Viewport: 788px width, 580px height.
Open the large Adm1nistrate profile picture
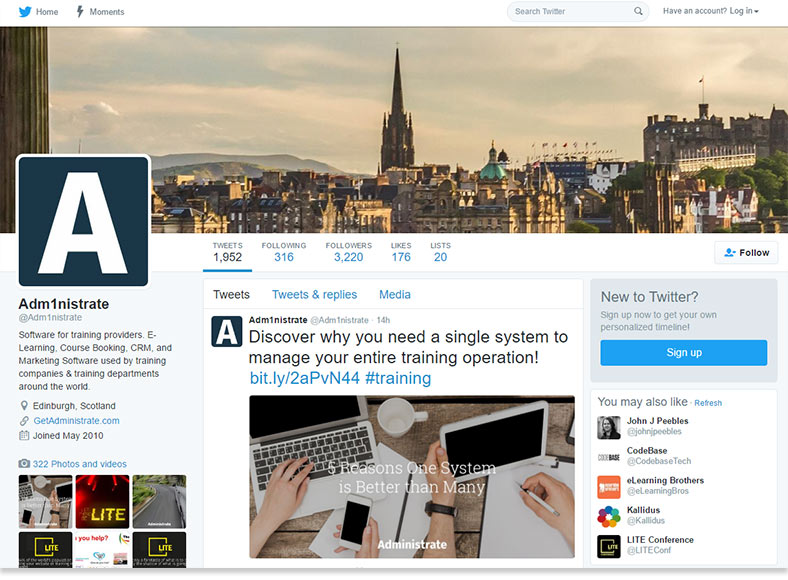coord(83,221)
